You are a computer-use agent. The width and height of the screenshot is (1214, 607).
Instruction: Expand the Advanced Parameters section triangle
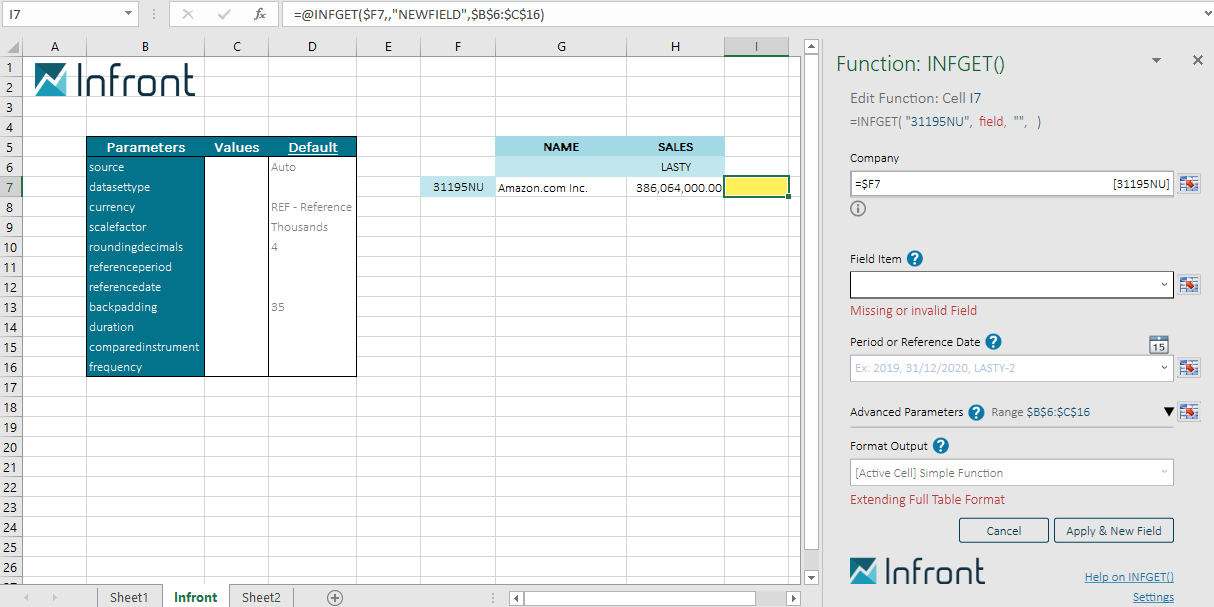coord(1168,412)
